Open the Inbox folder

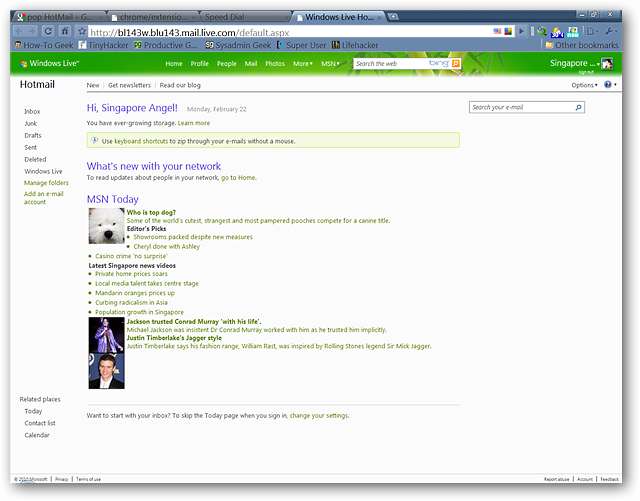[32, 111]
